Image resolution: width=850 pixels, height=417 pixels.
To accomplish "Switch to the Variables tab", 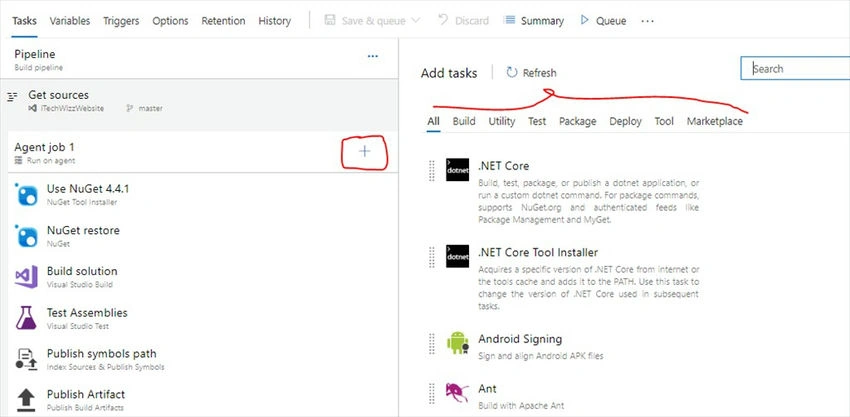I will pos(70,21).
